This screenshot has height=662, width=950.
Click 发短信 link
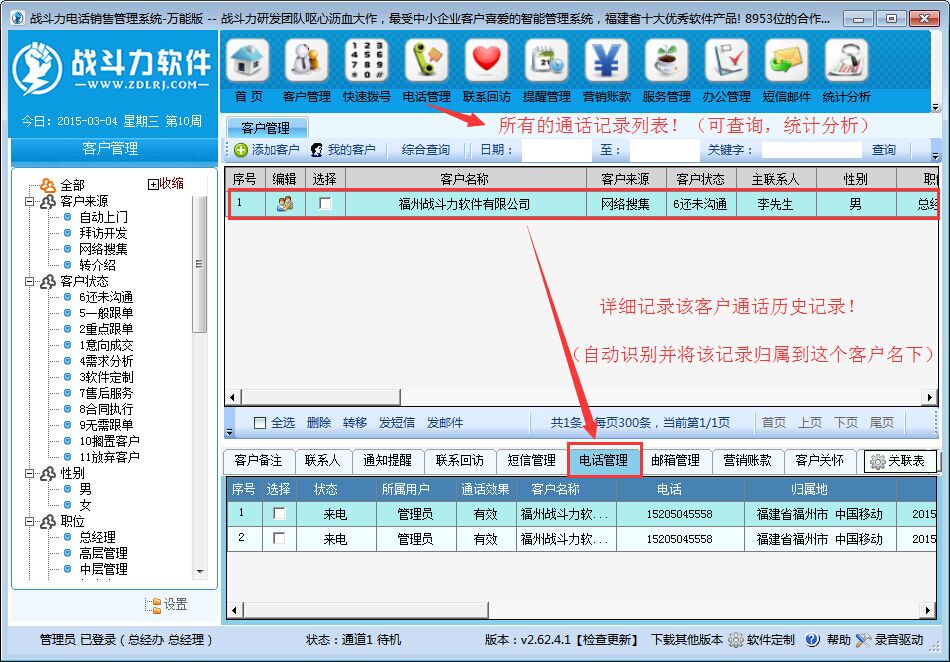[x=397, y=423]
